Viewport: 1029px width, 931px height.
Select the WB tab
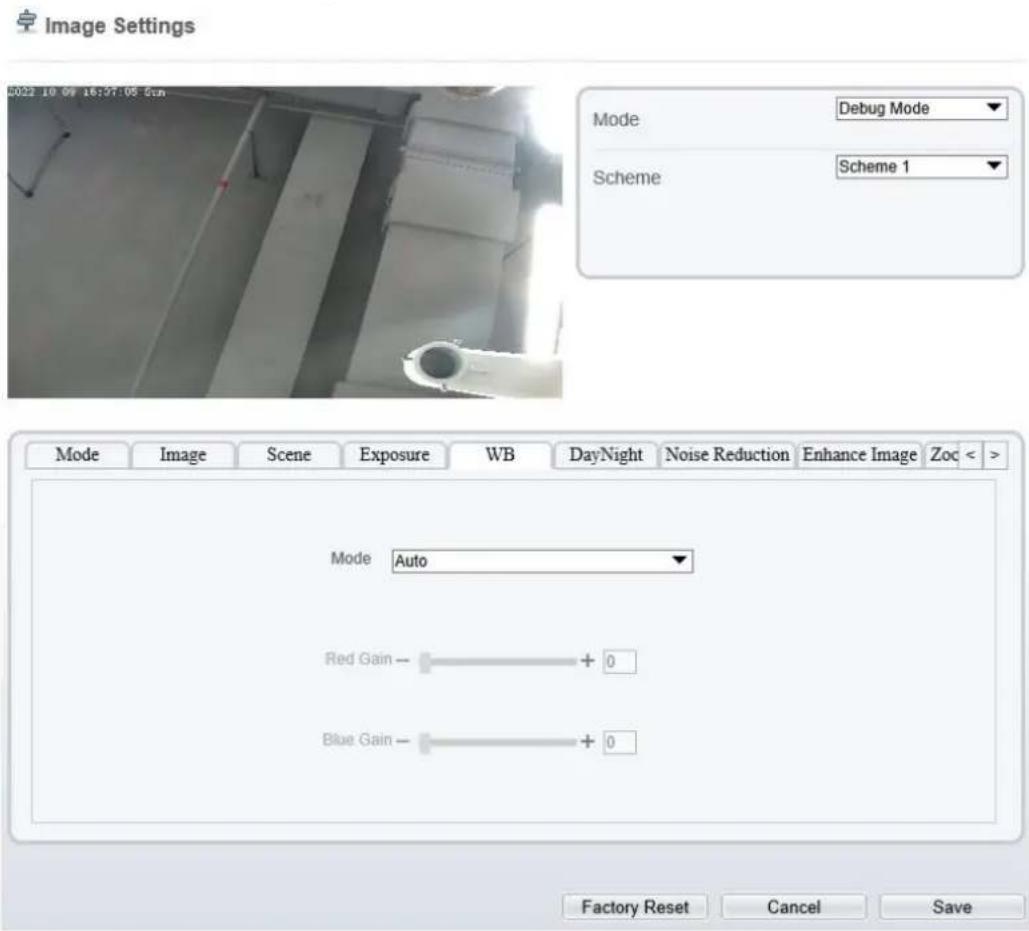[500, 455]
